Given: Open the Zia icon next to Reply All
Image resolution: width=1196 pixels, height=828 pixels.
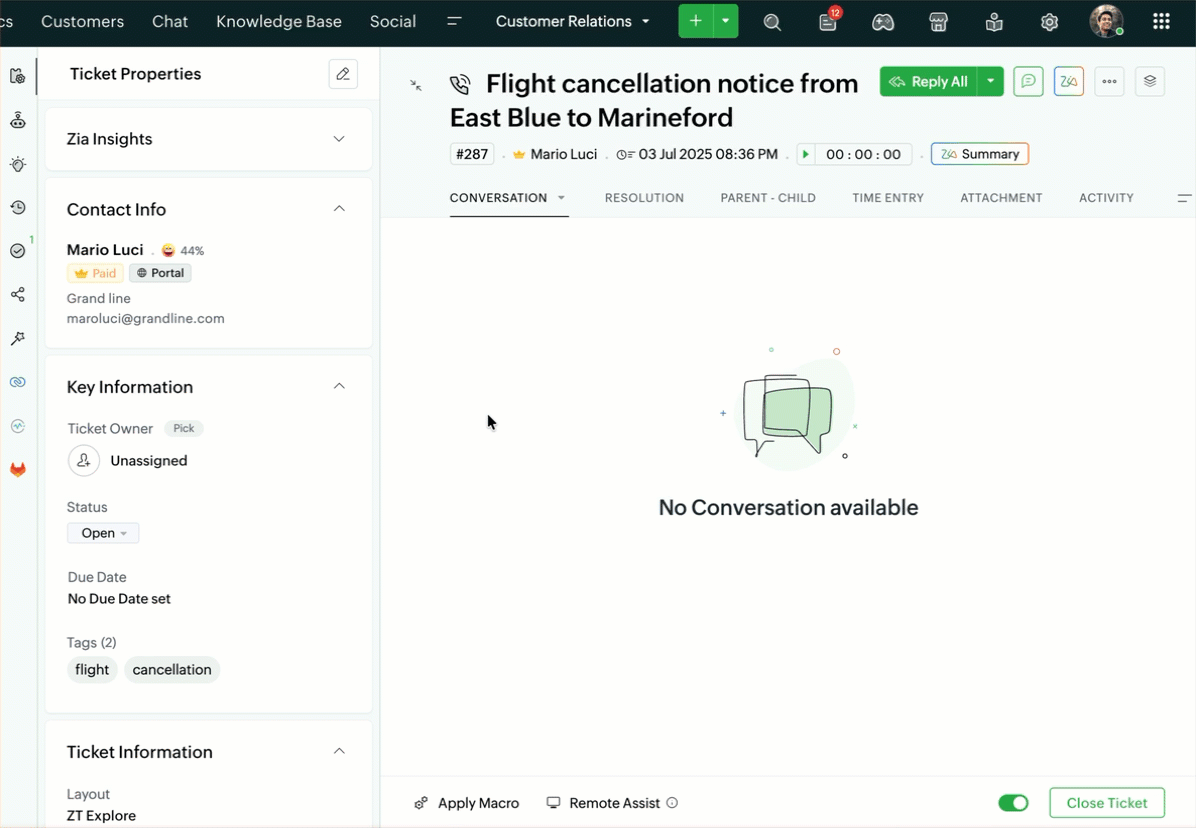Looking at the screenshot, I should (x=1069, y=82).
